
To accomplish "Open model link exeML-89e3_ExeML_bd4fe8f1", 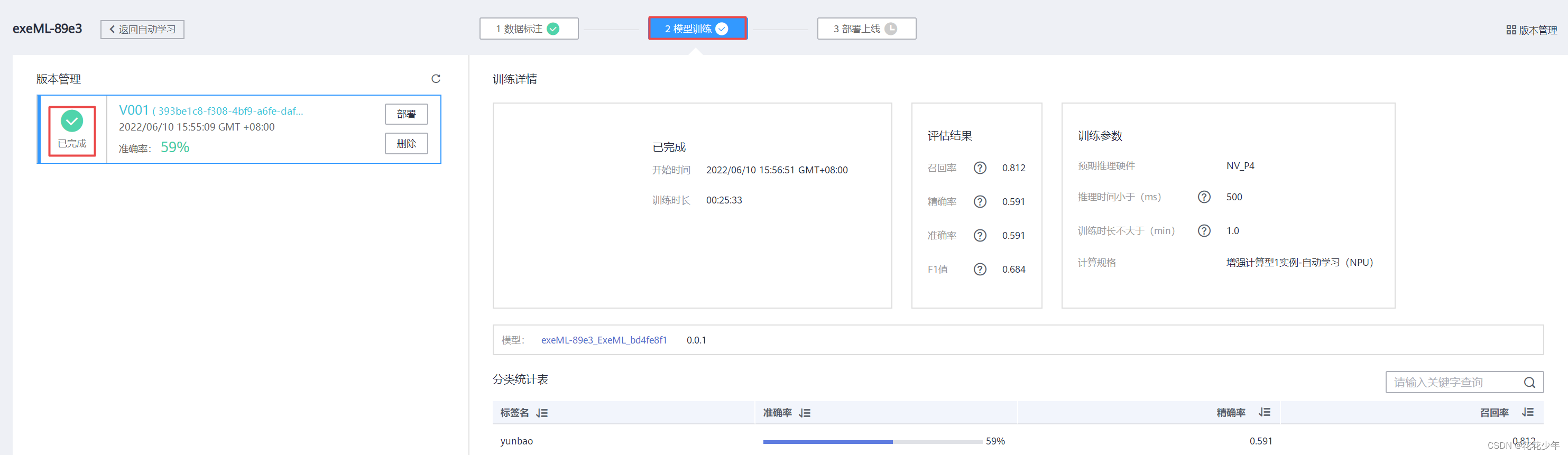I will coord(604,340).
